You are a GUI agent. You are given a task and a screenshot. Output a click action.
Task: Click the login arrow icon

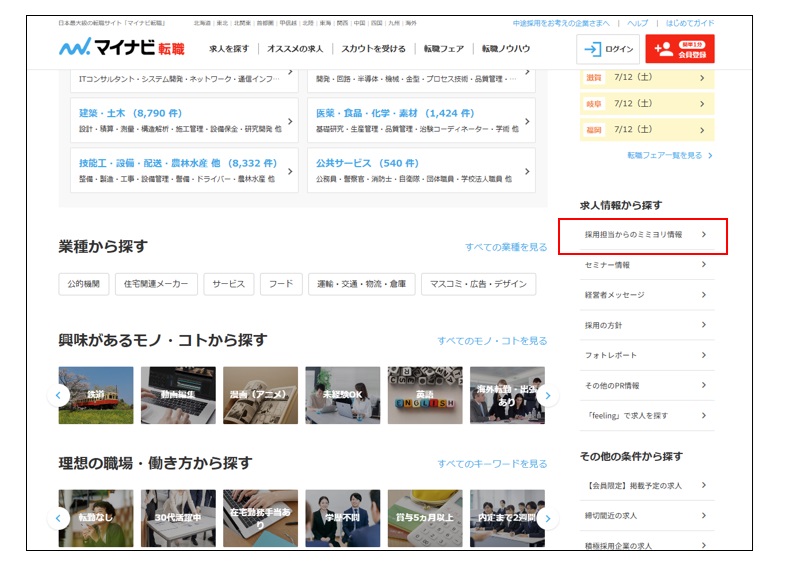593,49
